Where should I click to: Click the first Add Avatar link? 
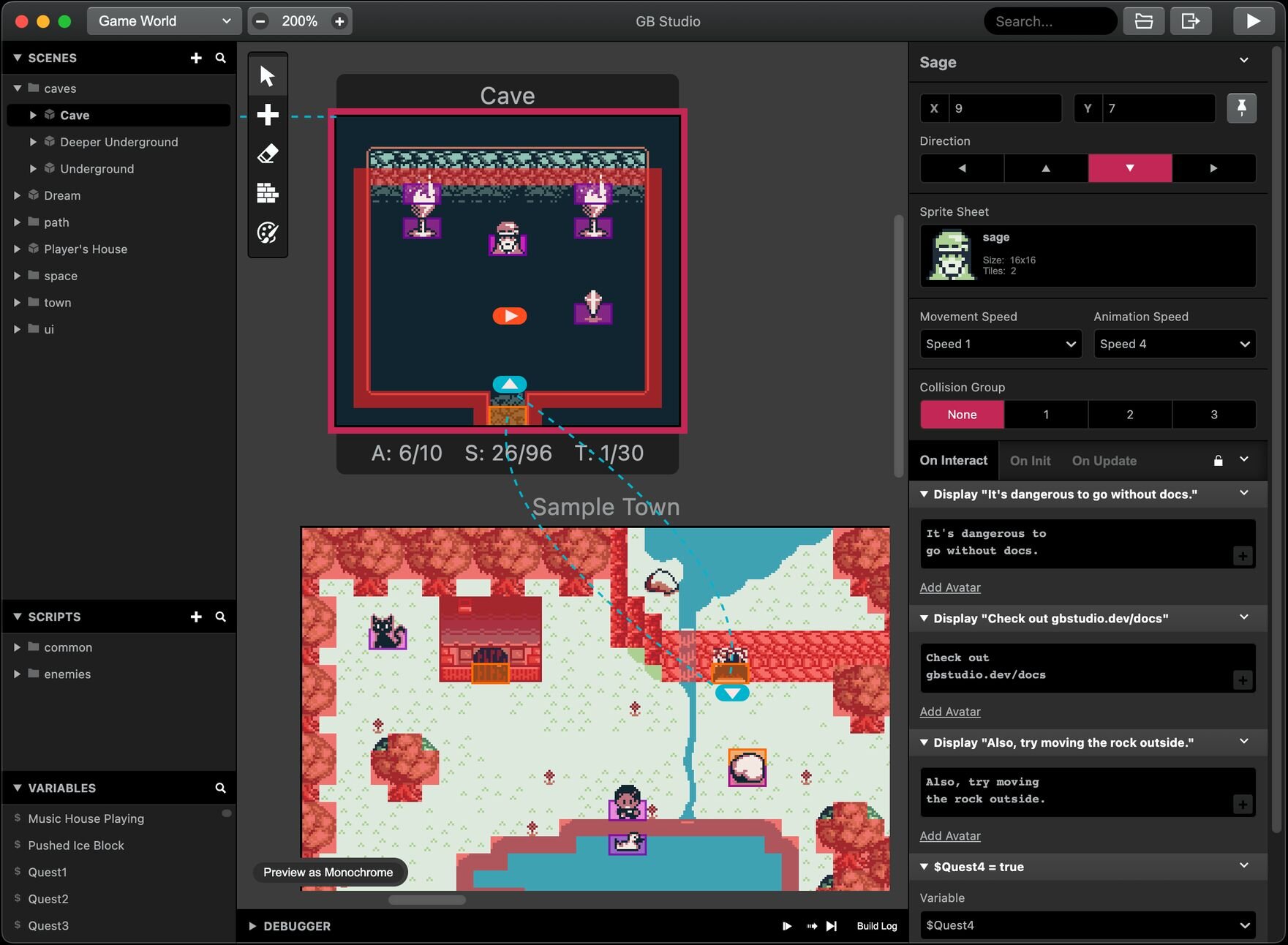tap(949, 587)
